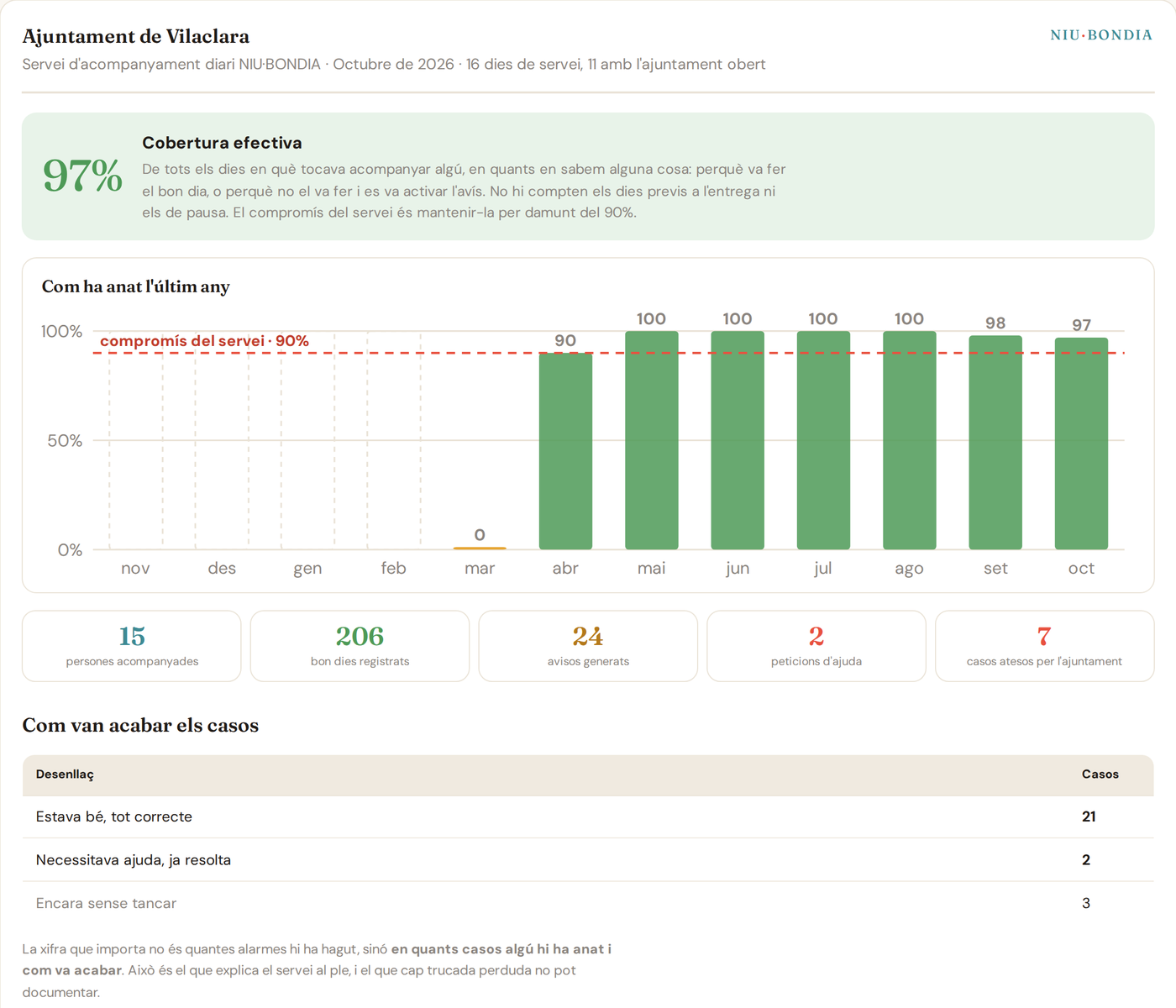Click the May bar in chart
Image resolution: width=1176 pixels, height=1008 pixels.
click(x=651, y=440)
